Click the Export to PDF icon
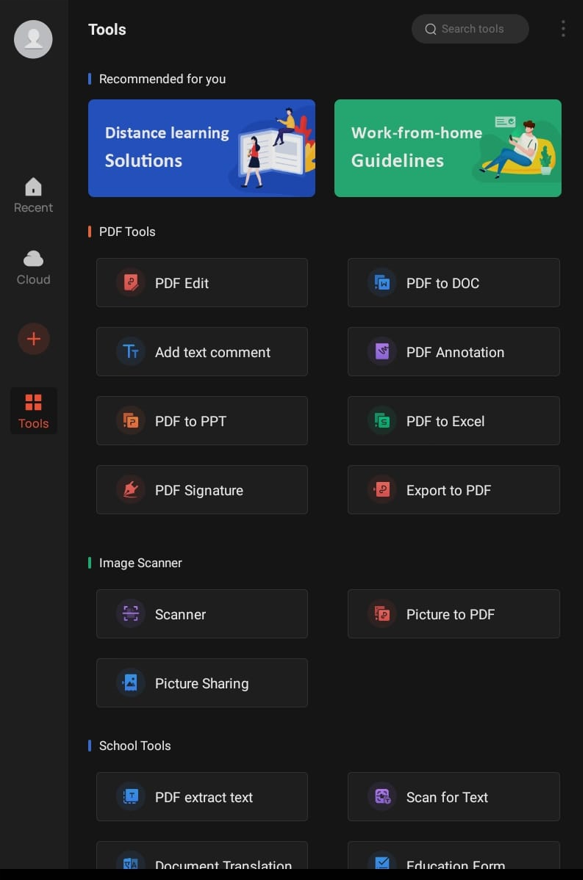 [382, 489]
